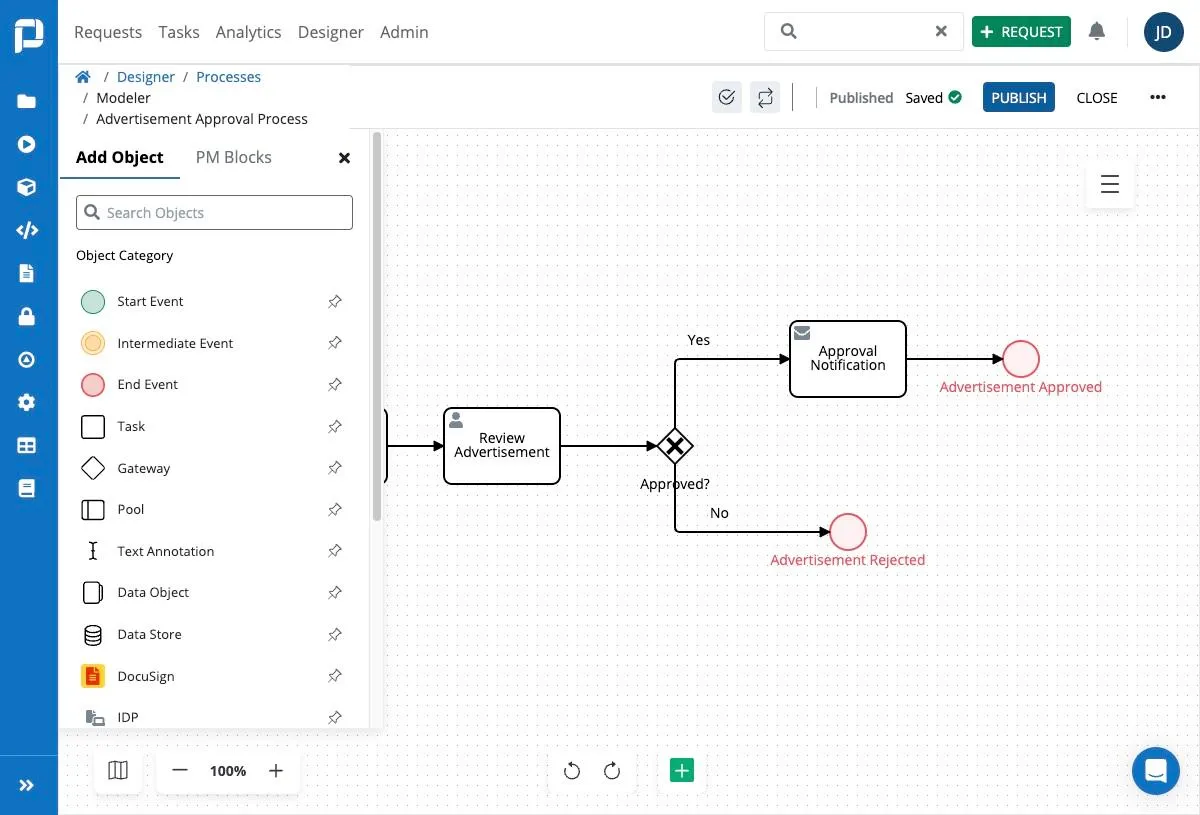Open the ellipsis more options menu

tap(1158, 97)
